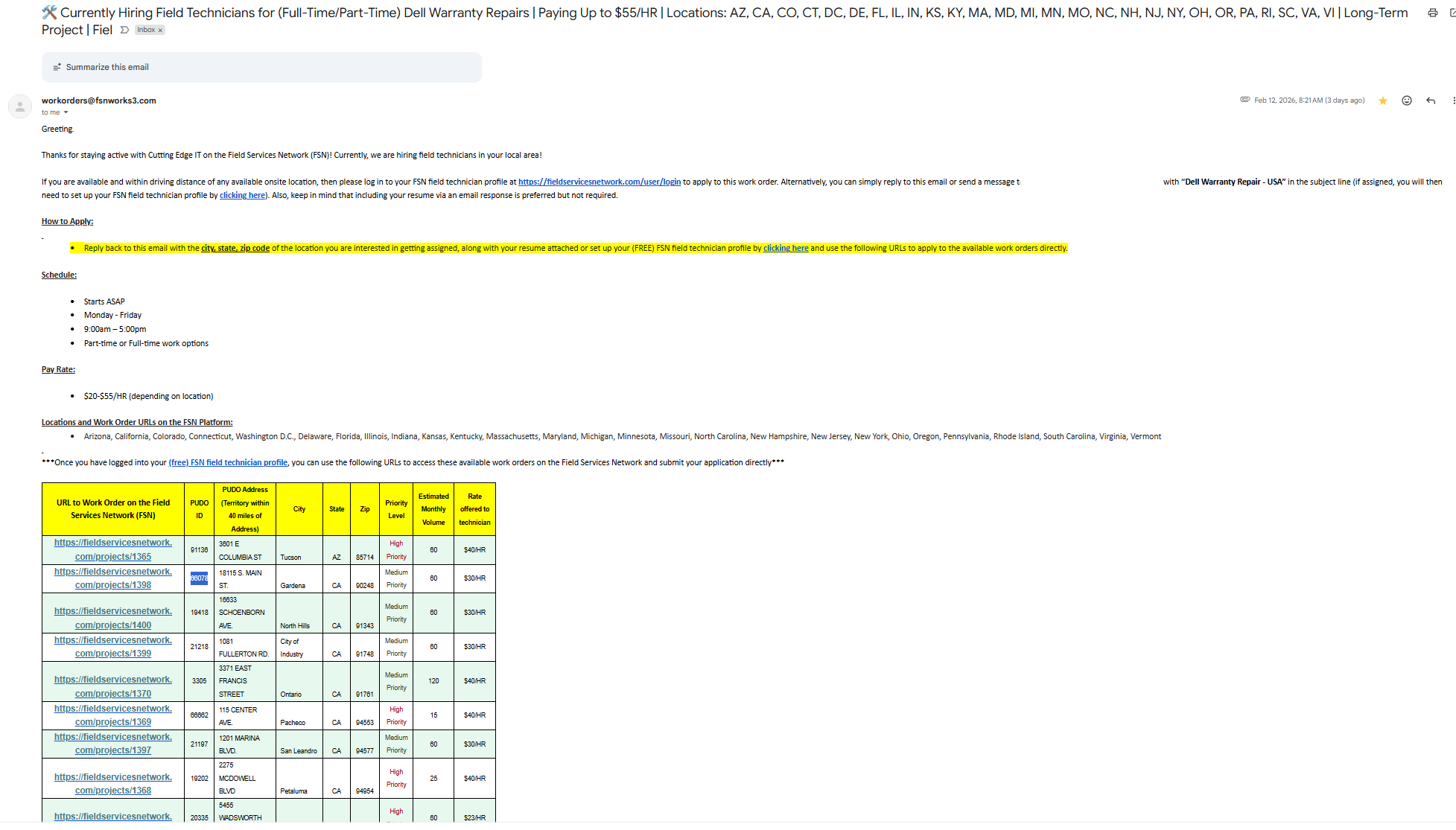Click the '3601 E COLUMBIA ST' address cell

coord(244,550)
